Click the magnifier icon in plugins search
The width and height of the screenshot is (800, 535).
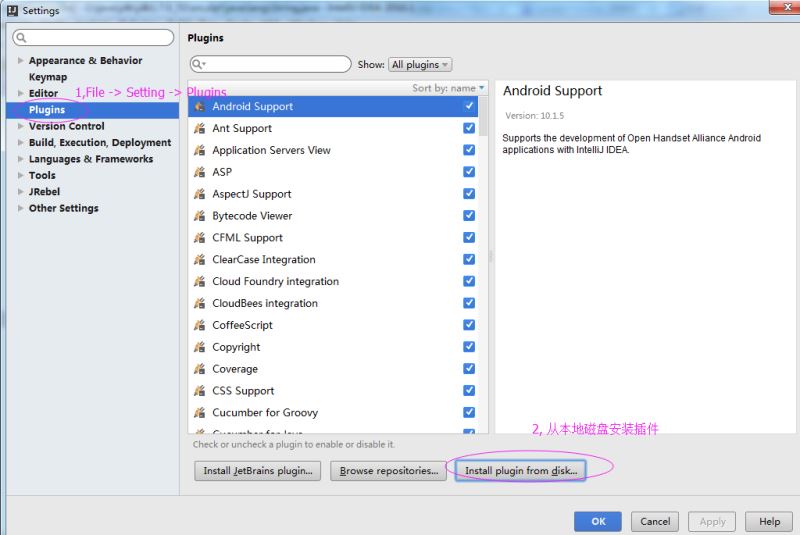pyautogui.click(x=198, y=64)
